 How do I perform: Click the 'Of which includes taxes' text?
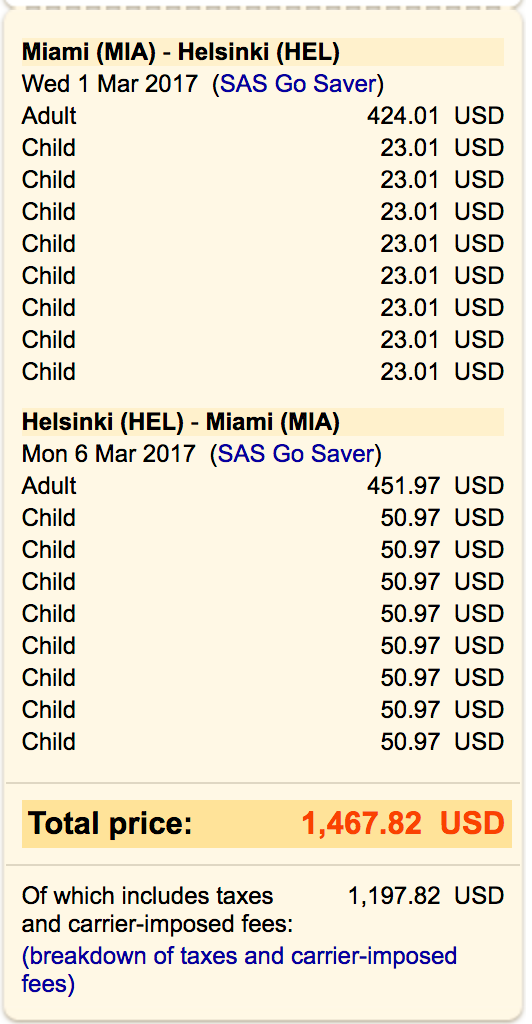click(148, 896)
